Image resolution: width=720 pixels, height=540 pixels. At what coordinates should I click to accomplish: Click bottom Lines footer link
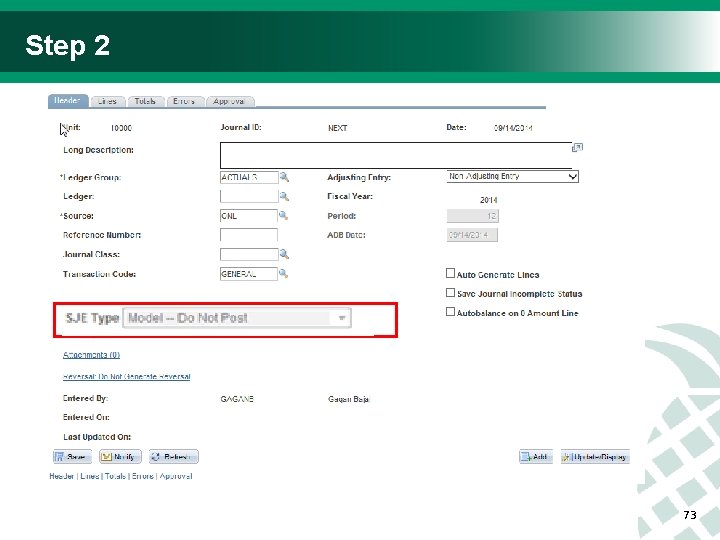[90, 476]
